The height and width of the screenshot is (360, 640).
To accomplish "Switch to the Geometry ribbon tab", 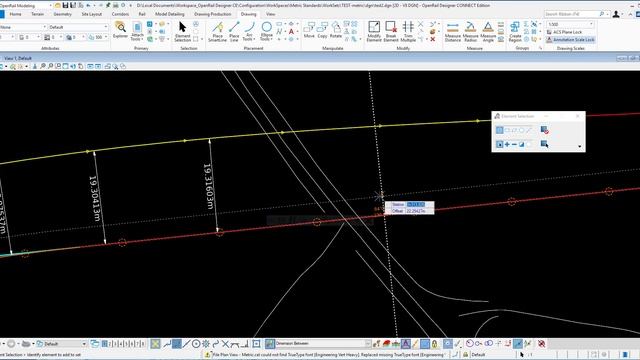I will [62, 14].
